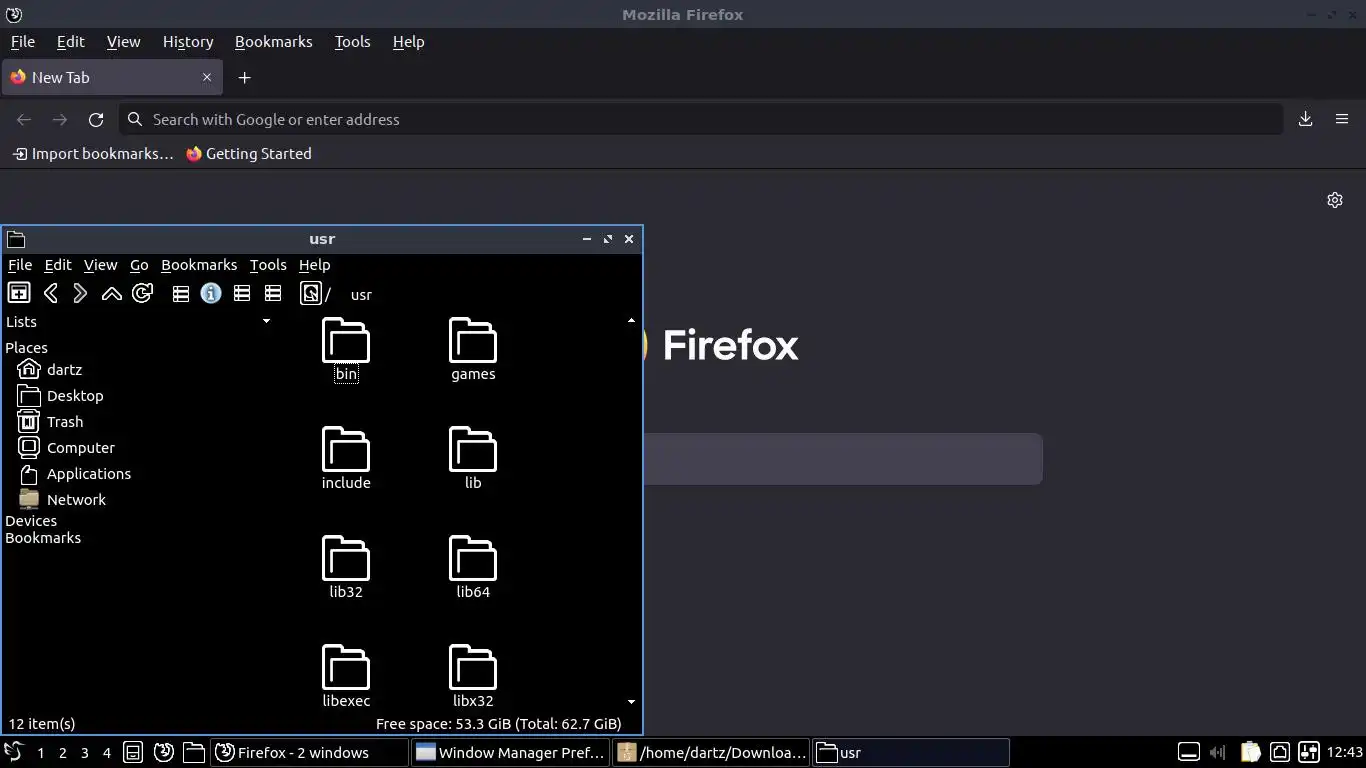Switch to Firefox - 2 windows taskbar entry
1366x768 pixels.
309,752
